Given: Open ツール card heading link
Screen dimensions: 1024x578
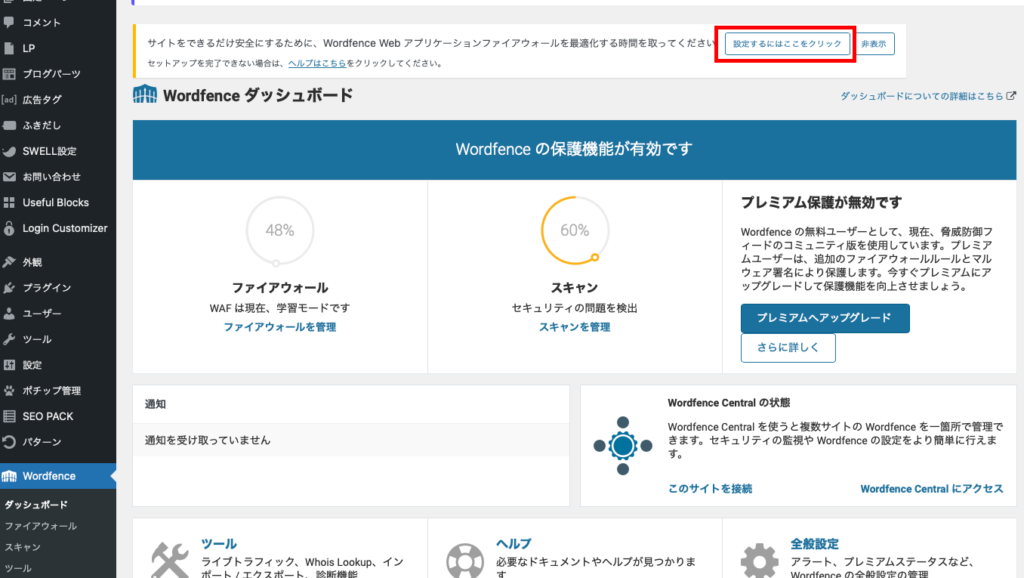Looking at the screenshot, I should tap(219, 543).
